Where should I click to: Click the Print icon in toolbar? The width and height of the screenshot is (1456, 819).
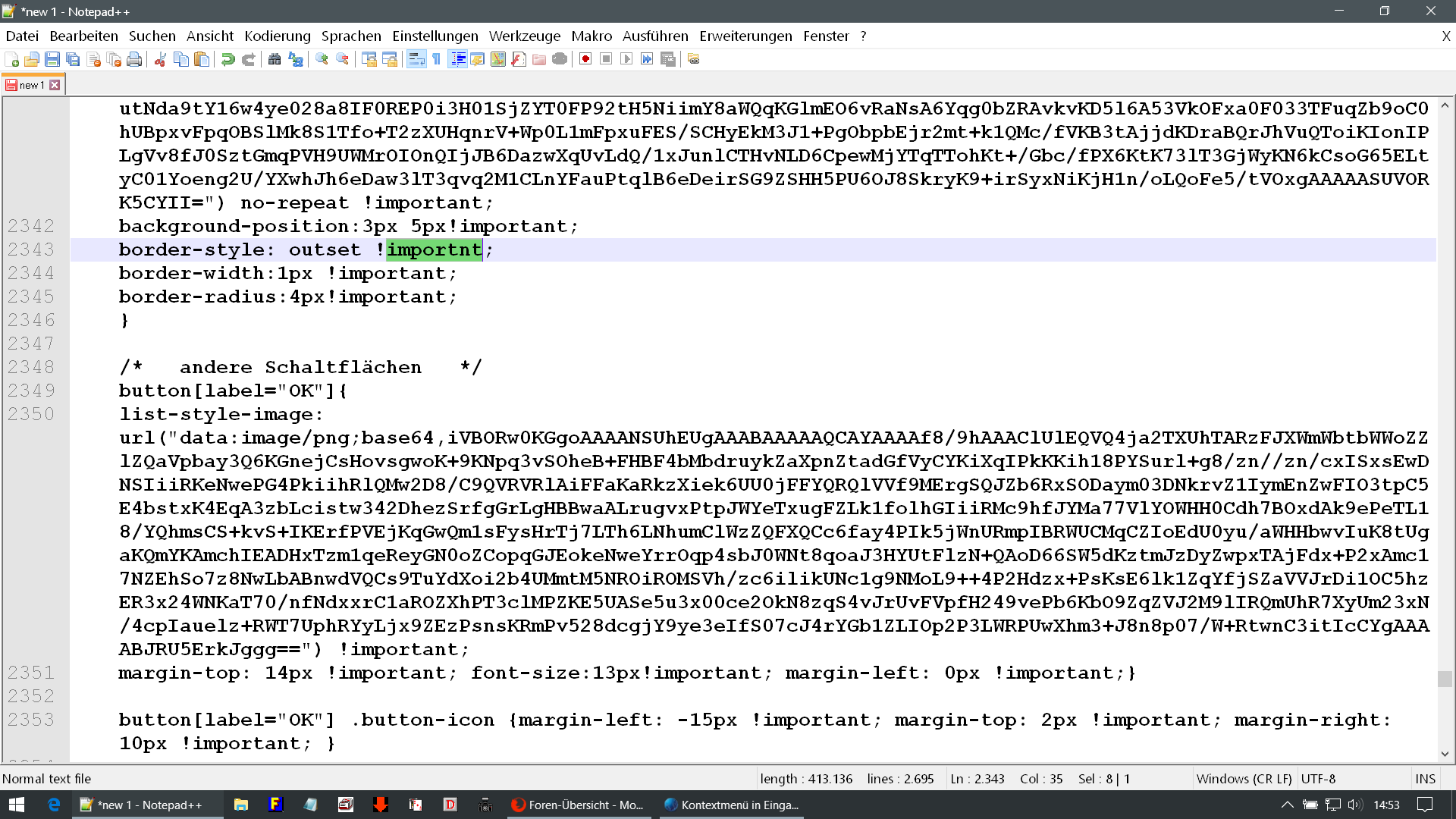(x=134, y=59)
